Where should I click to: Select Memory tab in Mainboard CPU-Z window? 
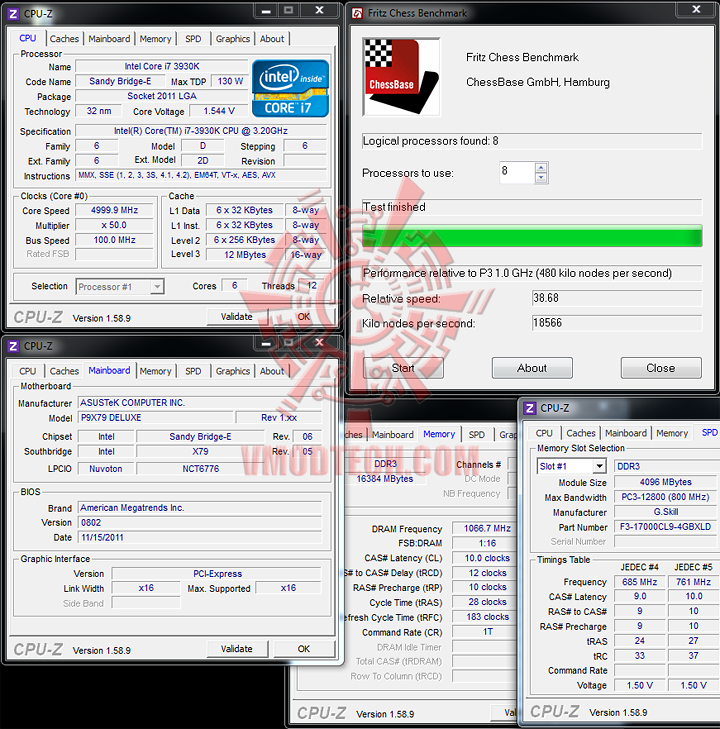tap(155, 371)
